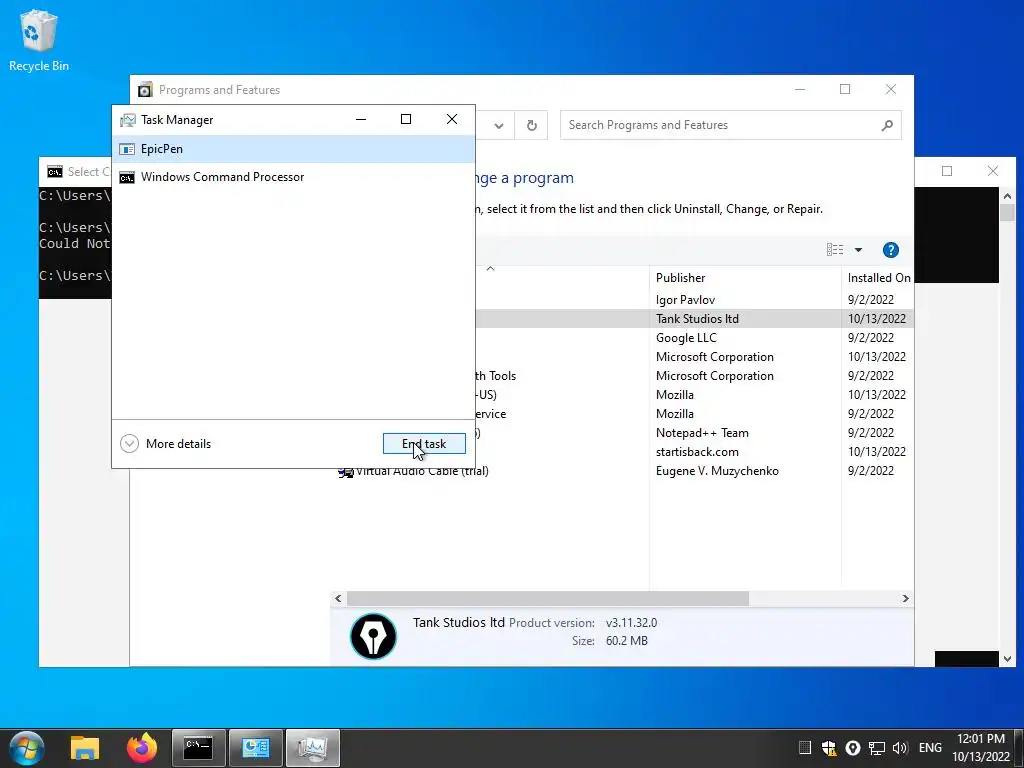1024x768 pixels.
Task: Open Windows Security tray icon
Action: click(829, 748)
